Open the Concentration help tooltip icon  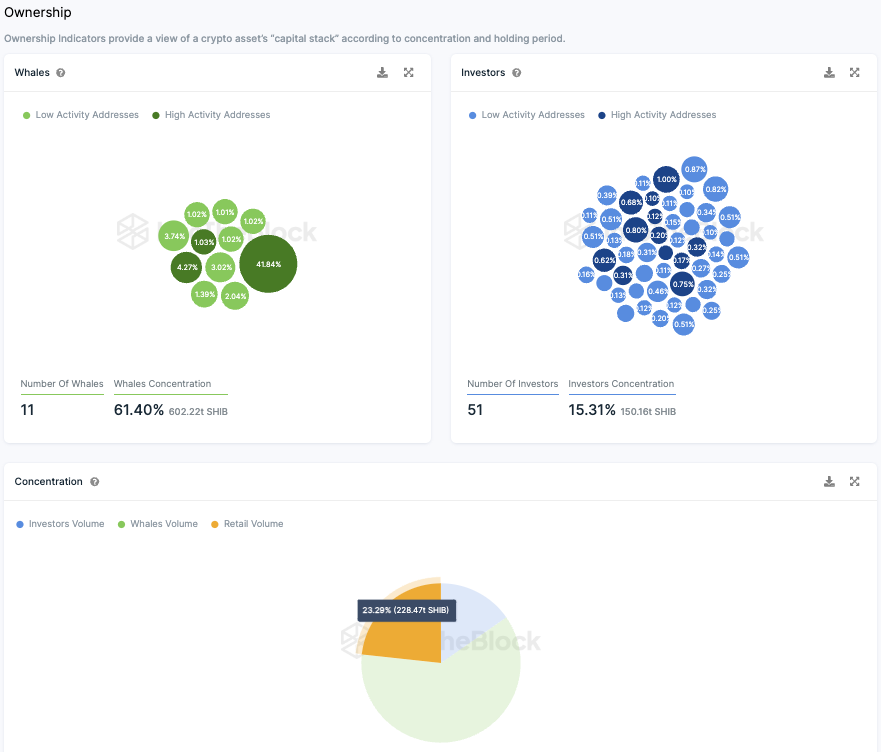coord(94,482)
